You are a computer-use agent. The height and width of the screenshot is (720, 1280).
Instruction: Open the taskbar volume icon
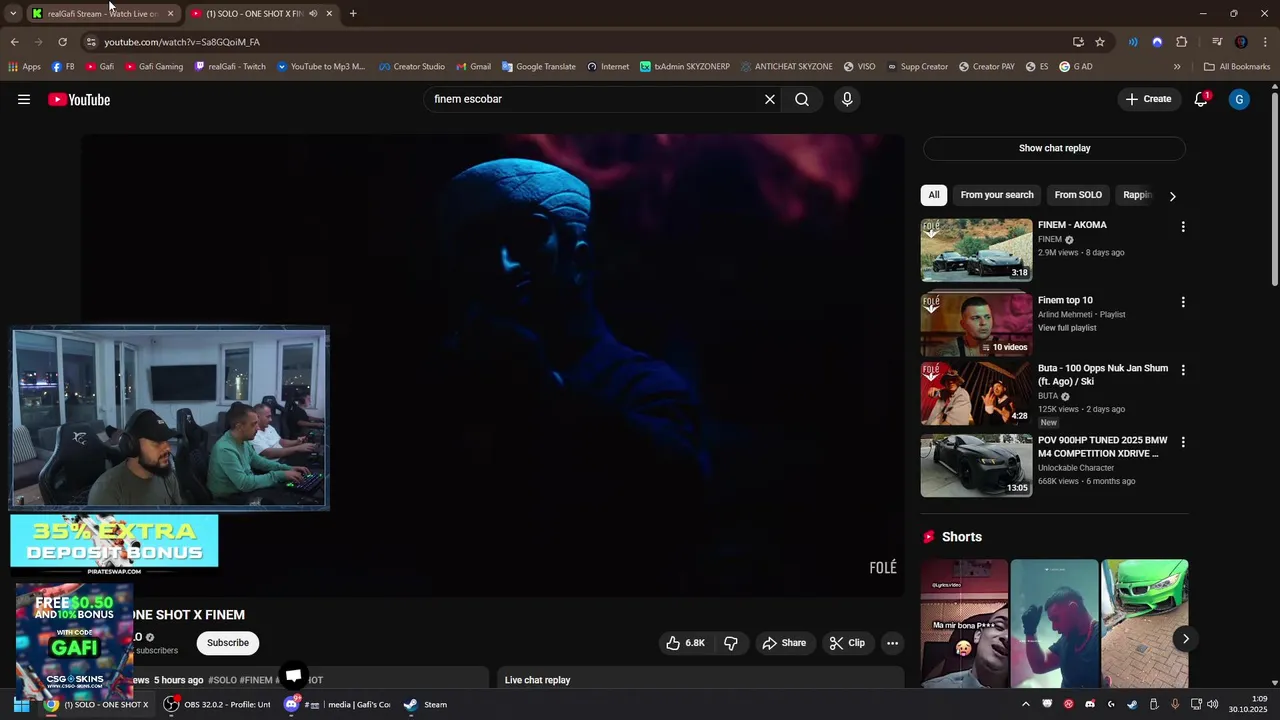1212,704
